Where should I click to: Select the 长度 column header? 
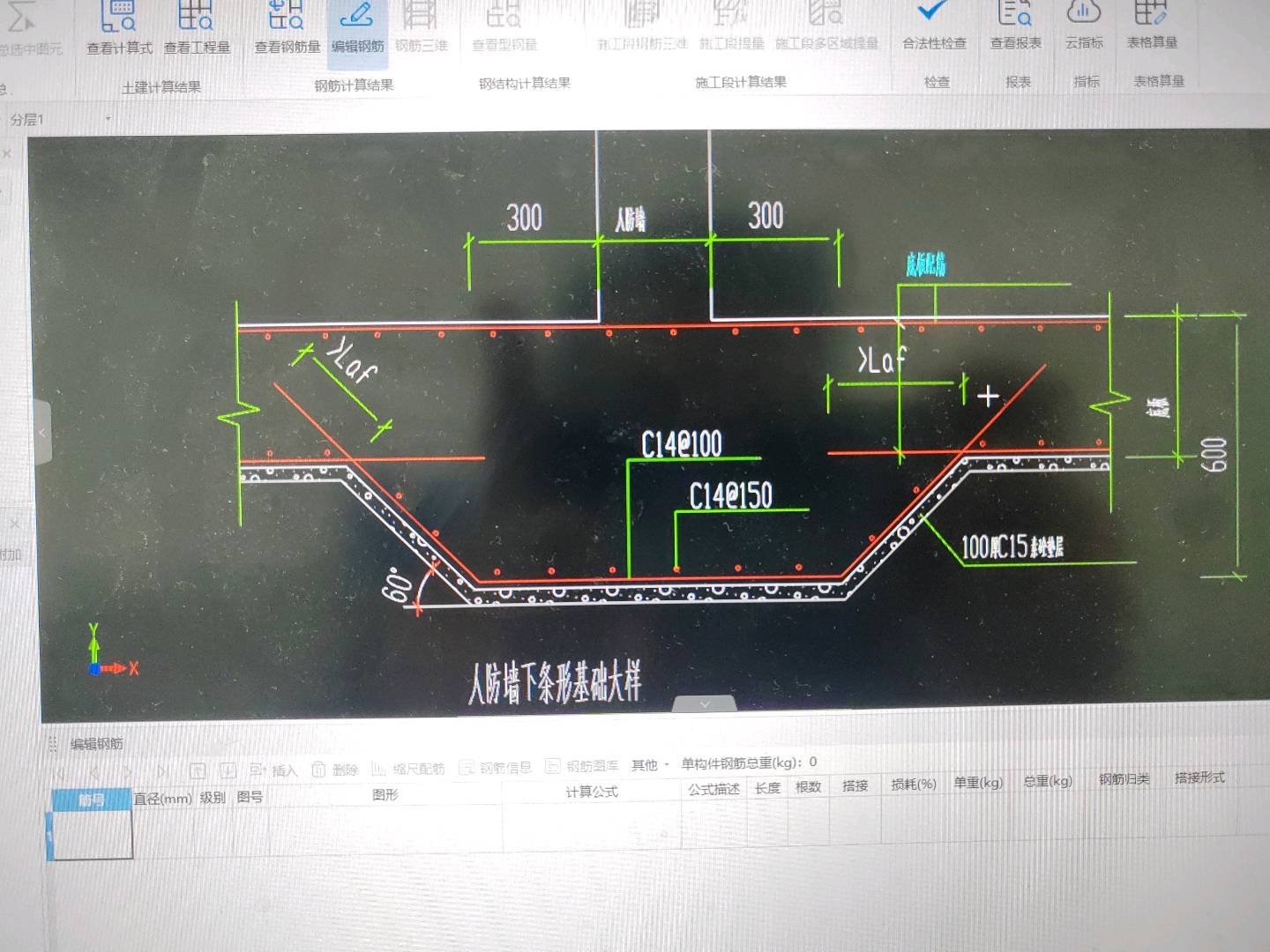(x=767, y=788)
